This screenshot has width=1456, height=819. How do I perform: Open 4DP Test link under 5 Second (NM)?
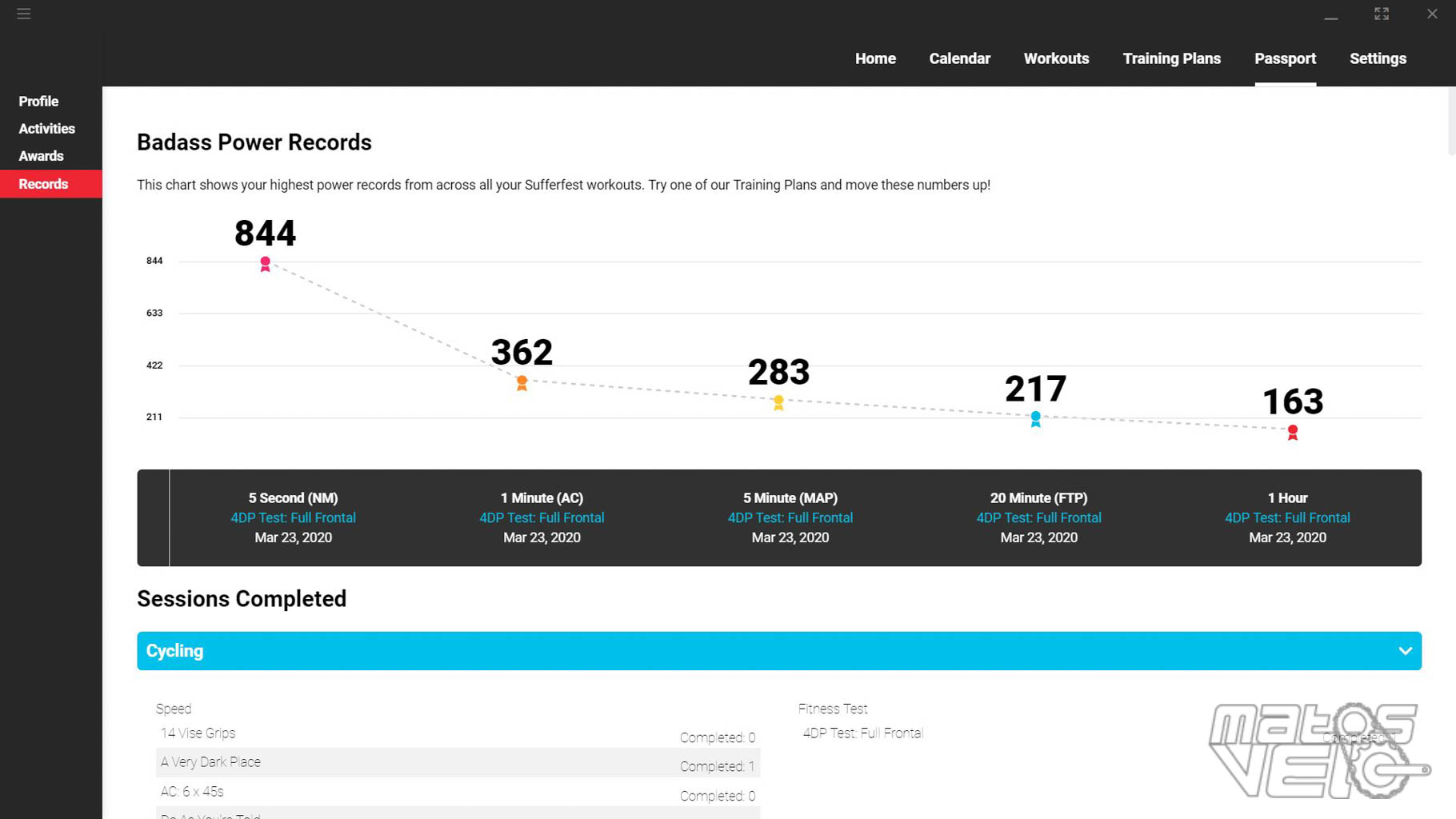(293, 517)
